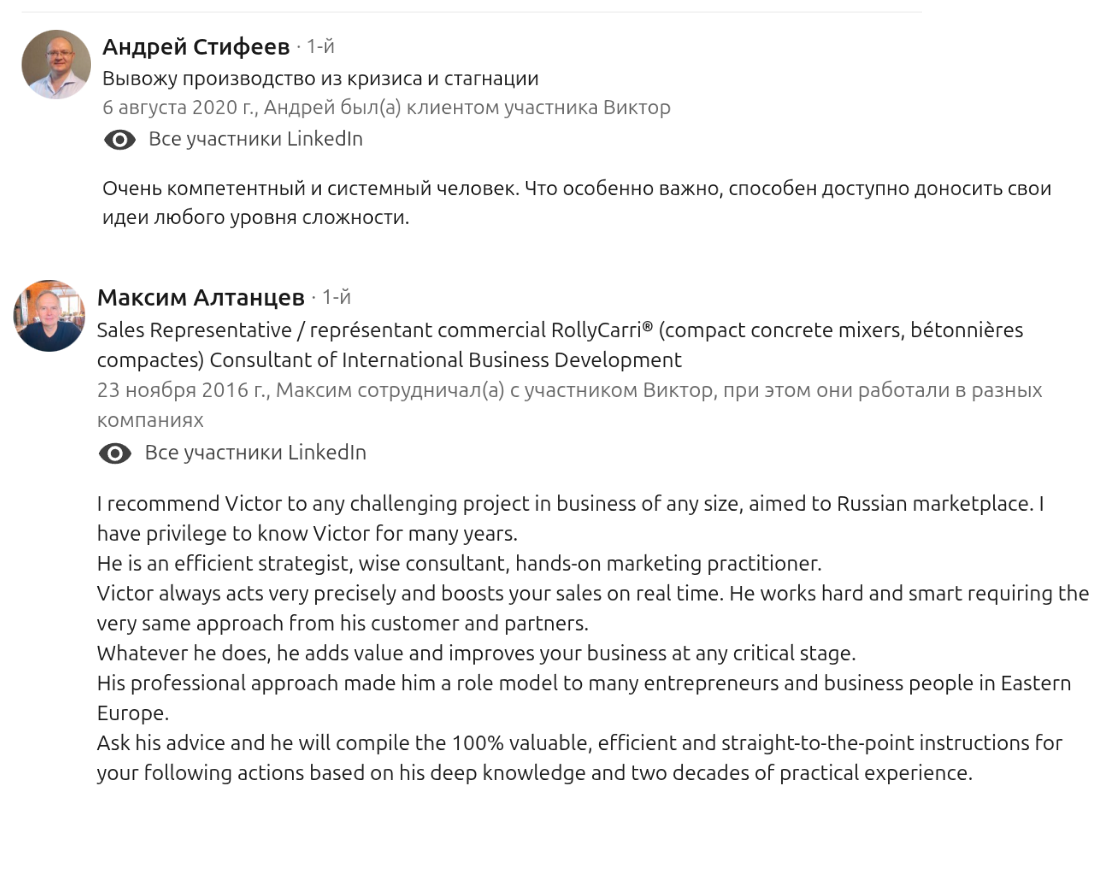Click the 1-й badge beside Максим Алтанцев
This screenshot has height=870, width=1101.
click(x=336, y=298)
